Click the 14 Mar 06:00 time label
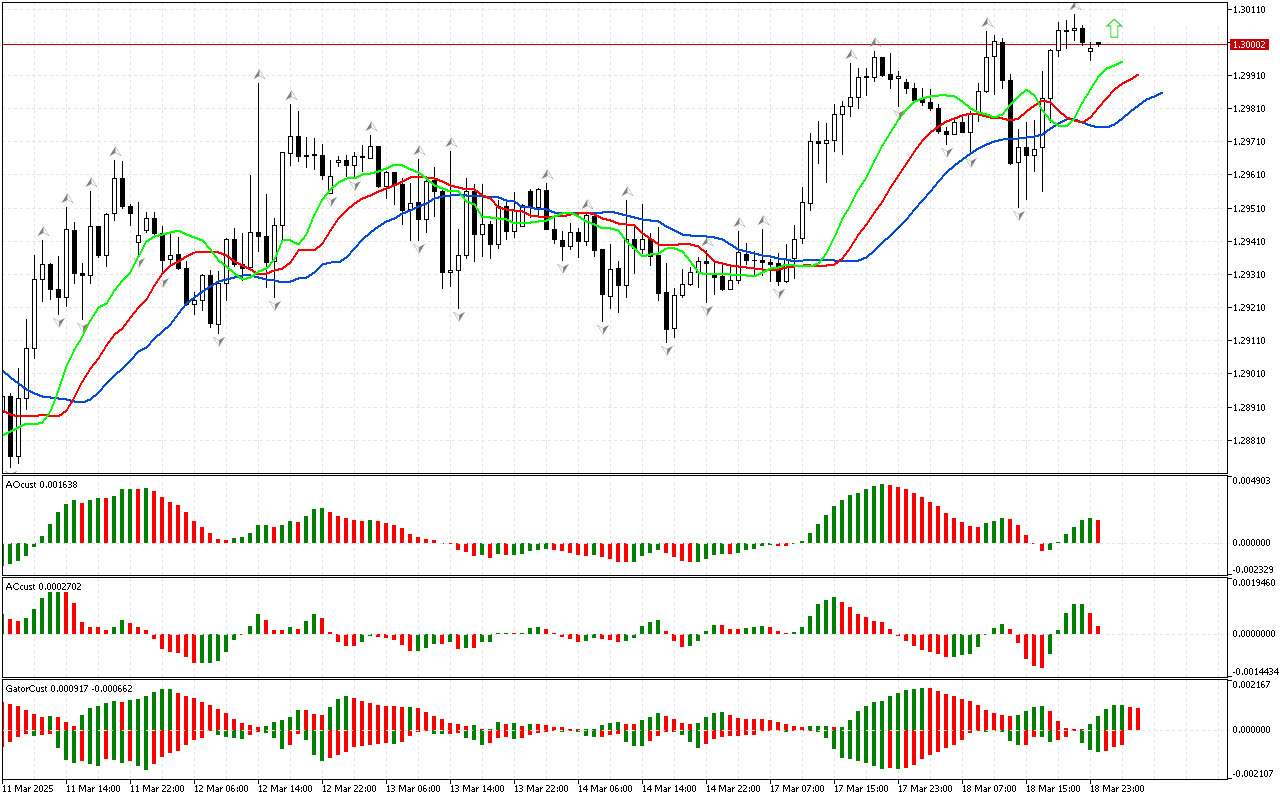The height and width of the screenshot is (800, 1280). pyautogui.click(x=605, y=788)
